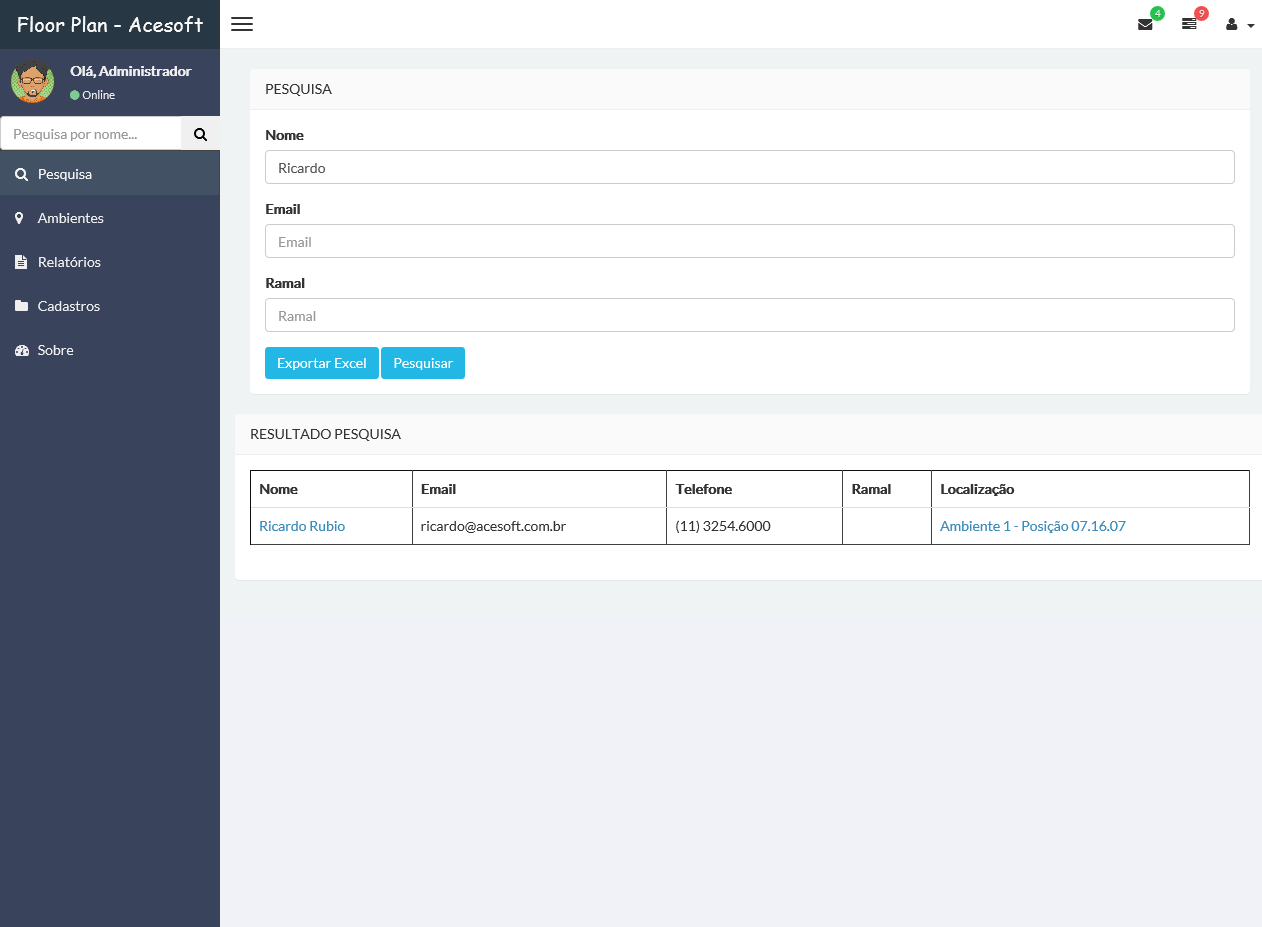Click the Olá, Administrador greeting
Image resolution: width=1262 pixels, height=927 pixels.
tap(130, 71)
